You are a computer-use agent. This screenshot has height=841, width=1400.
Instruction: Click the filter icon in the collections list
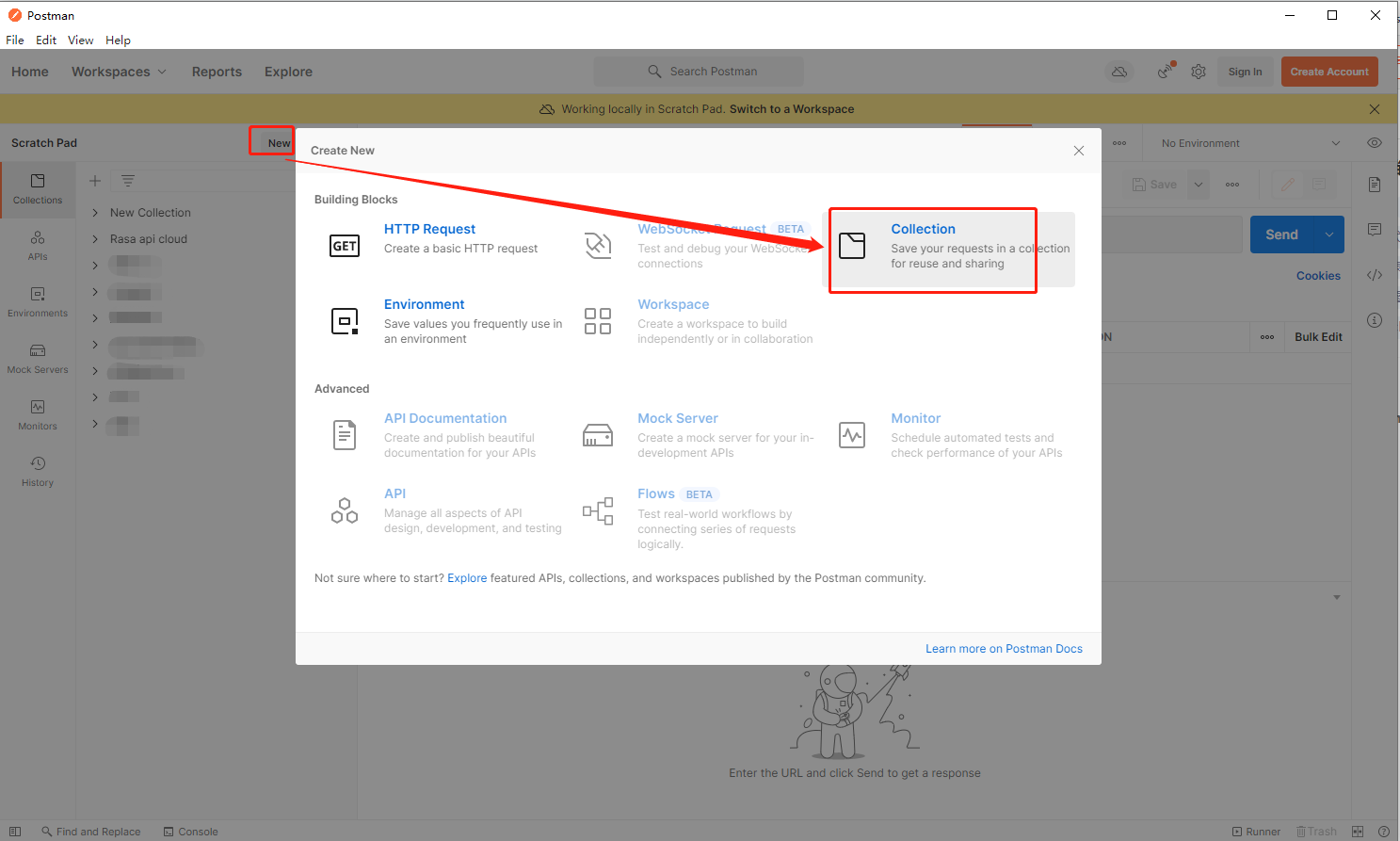tap(128, 181)
